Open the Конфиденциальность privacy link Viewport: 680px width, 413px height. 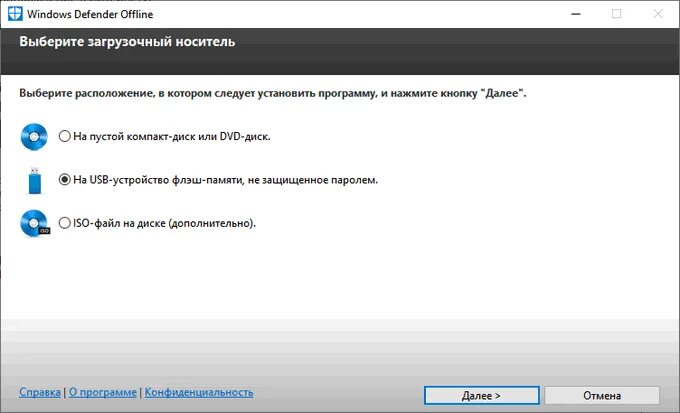199,392
